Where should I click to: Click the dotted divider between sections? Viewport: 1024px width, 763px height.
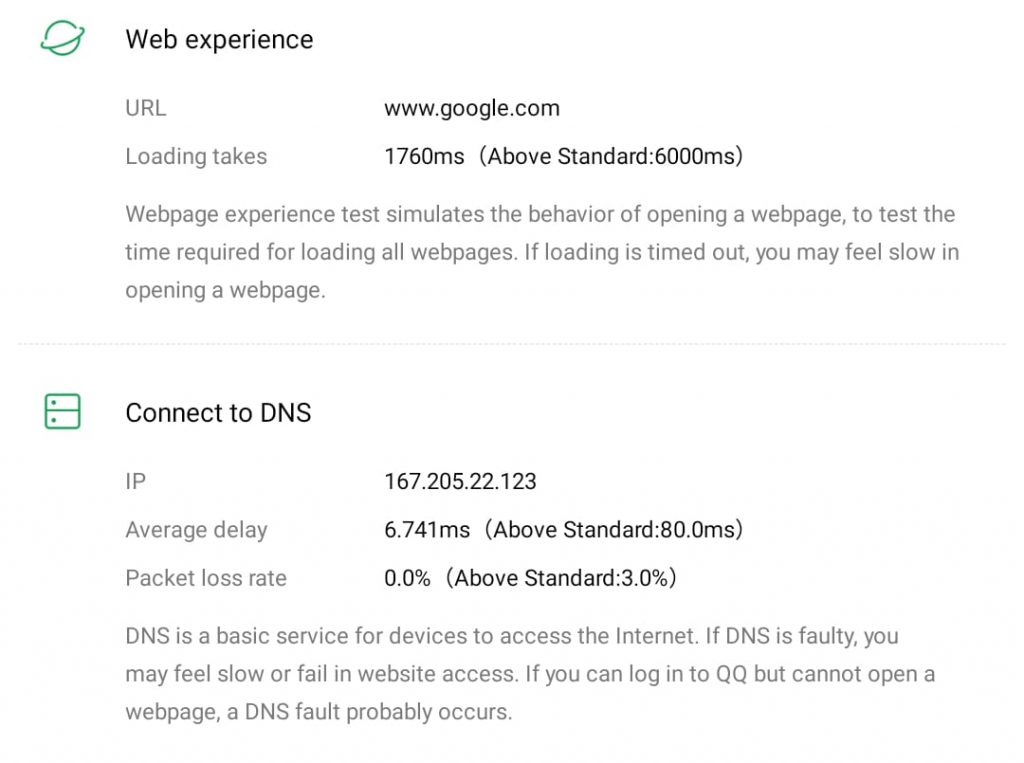coord(512,344)
